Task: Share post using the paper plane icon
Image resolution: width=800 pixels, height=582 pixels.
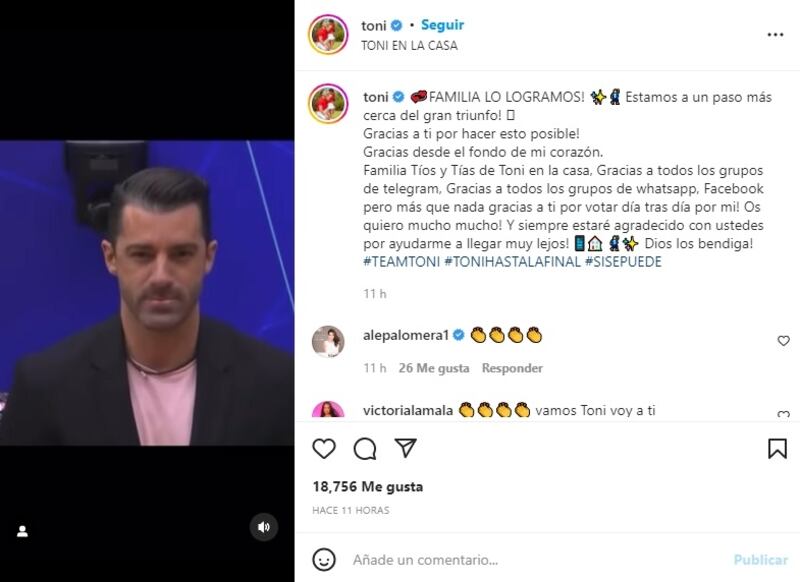Action: click(x=406, y=448)
